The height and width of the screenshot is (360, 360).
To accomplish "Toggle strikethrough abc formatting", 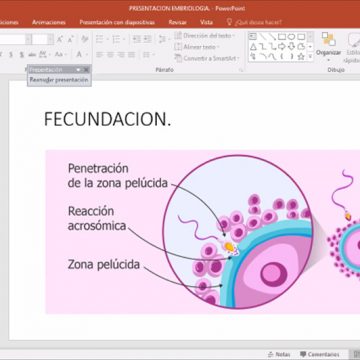I will 32,54.
